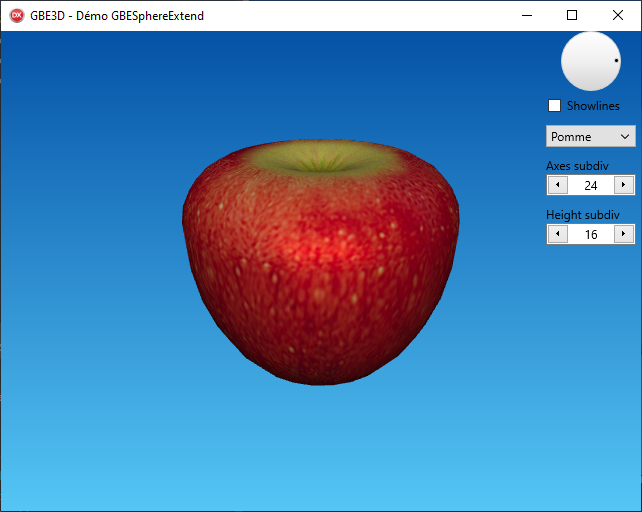Click the window title bar text
Screen dimensions: 642x512
tap(117, 16)
